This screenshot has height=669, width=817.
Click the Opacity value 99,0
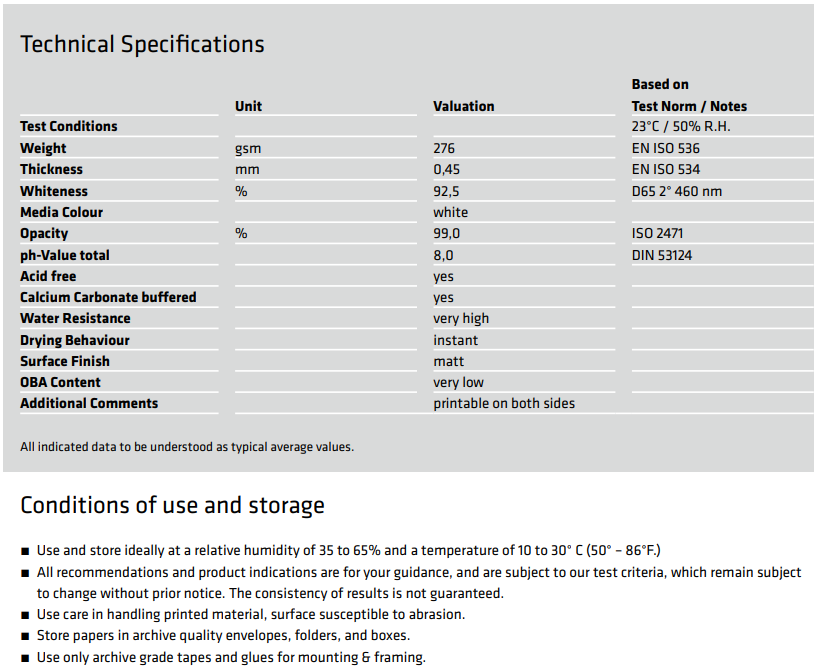point(446,233)
